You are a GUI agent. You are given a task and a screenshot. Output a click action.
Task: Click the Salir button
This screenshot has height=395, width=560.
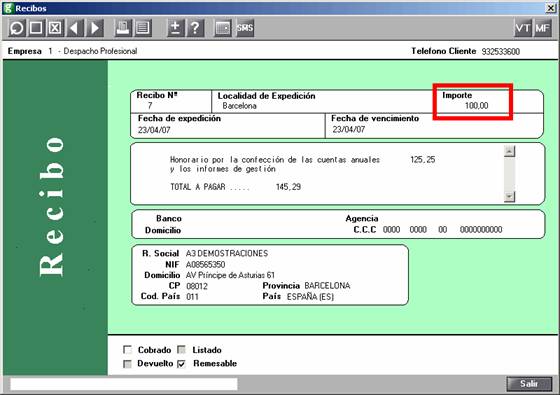click(x=529, y=384)
